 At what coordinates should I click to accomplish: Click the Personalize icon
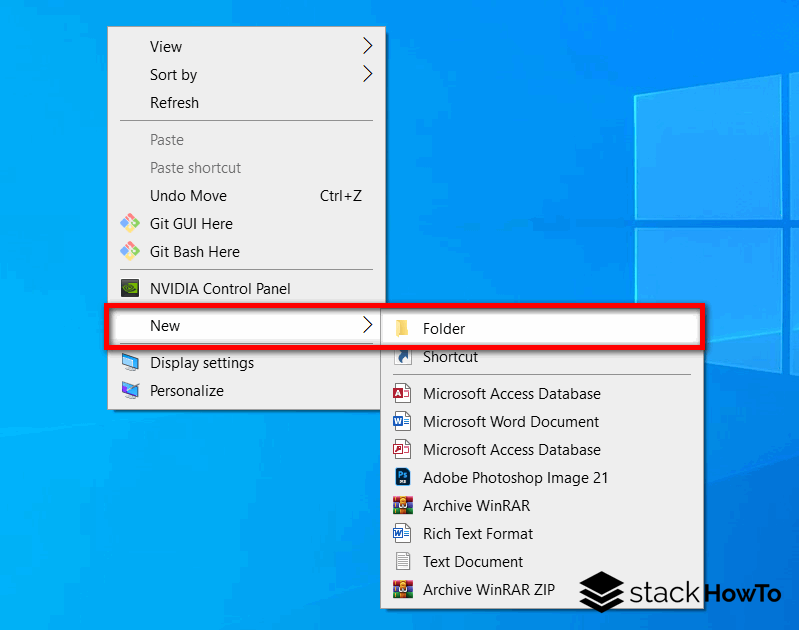tap(130, 390)
